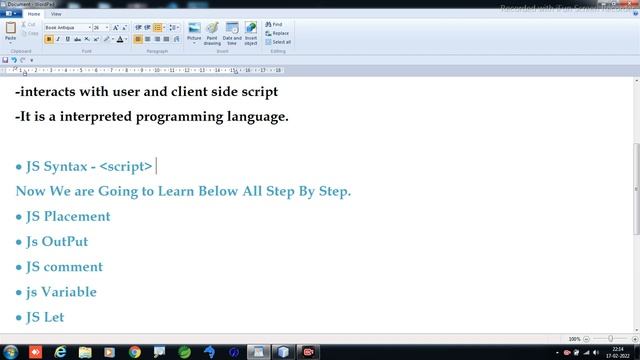Toggle subscript formatting
This screenshot has width=640, height=360.
pos(87,39)
